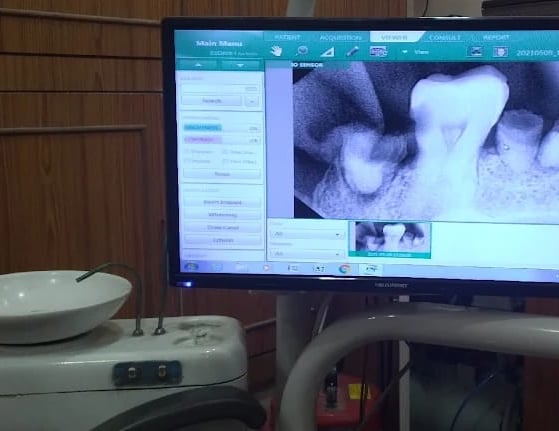Open the REPORT tab

(x=496, y=37)
